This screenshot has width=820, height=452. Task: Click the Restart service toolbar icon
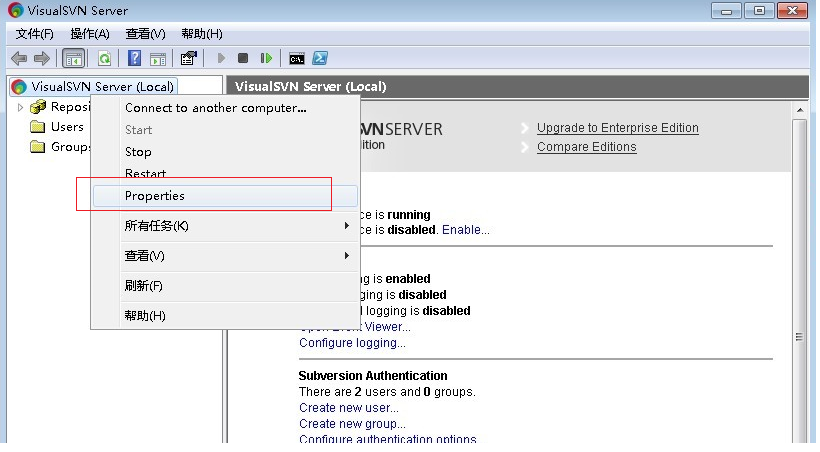266,58
